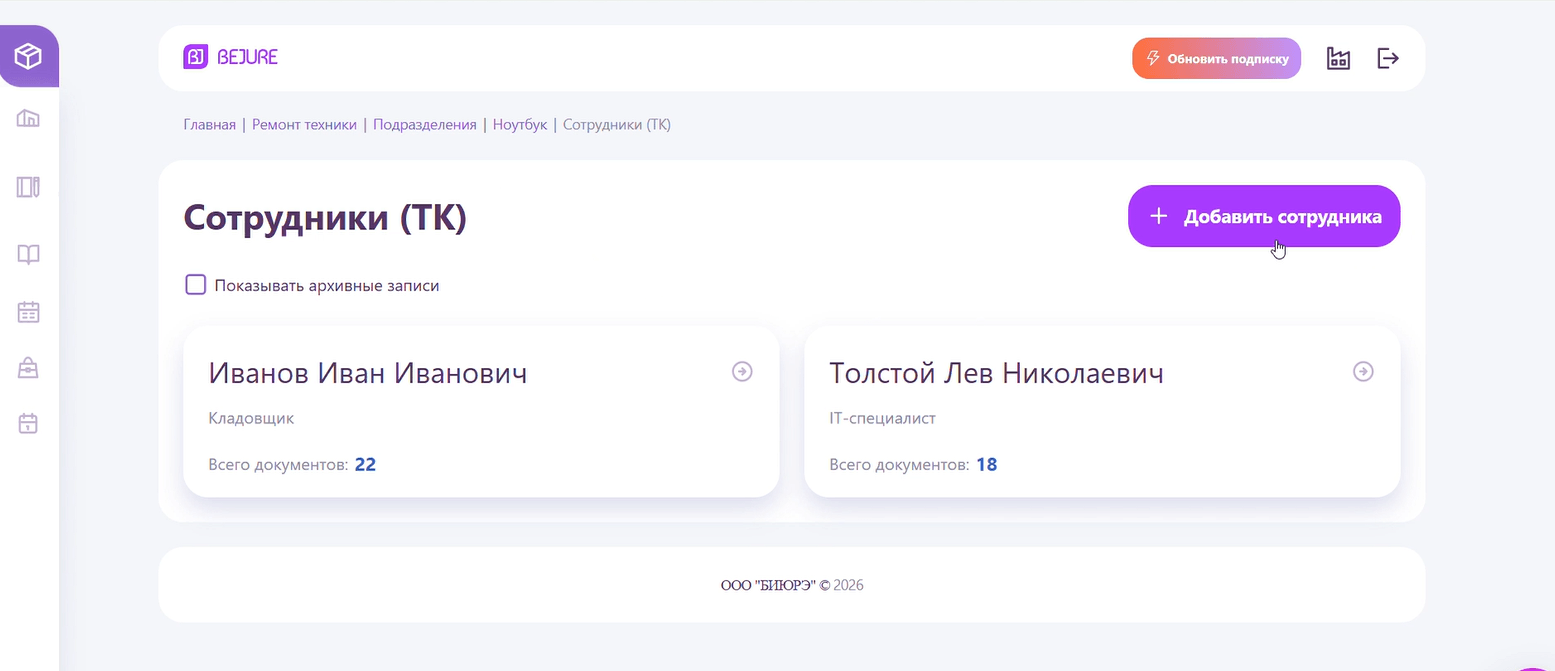1555x671 pixels.
Task: Click the BEJURE logo
Action: pyautogui.click(x=230, y=57)
